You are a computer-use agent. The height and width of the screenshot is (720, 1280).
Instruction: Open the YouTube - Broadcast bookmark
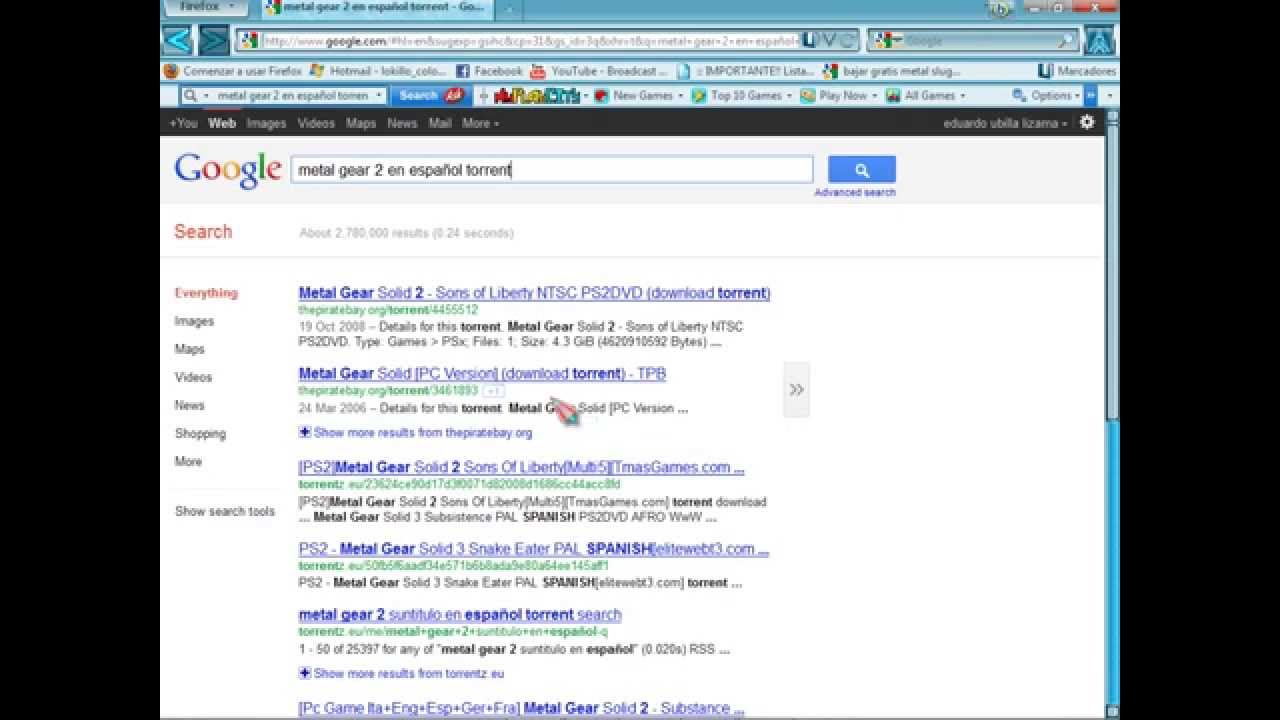pos(599,71)
